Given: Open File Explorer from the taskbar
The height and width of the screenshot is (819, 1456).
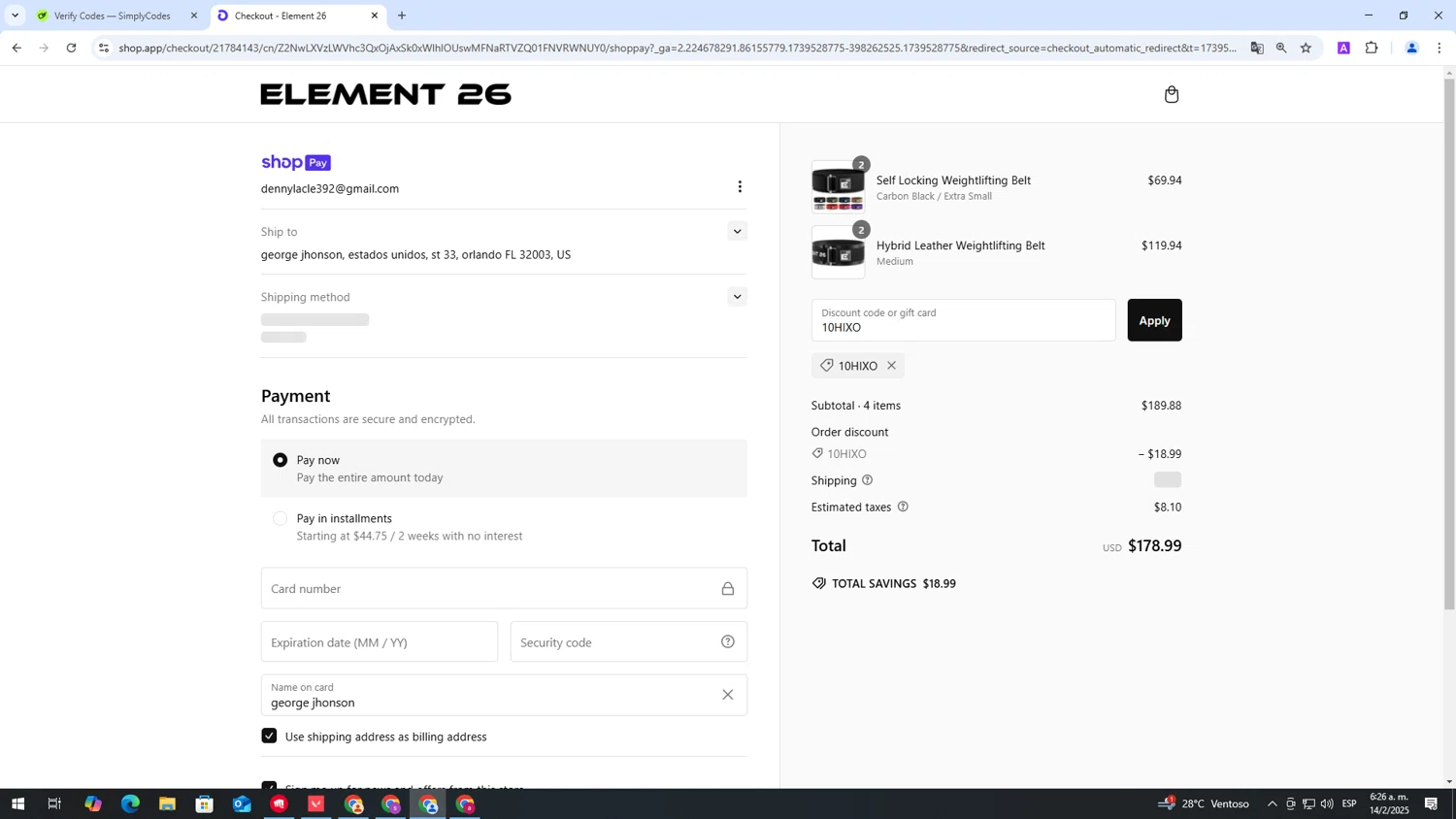Looking at the screenshot, I should pos(167,803).
